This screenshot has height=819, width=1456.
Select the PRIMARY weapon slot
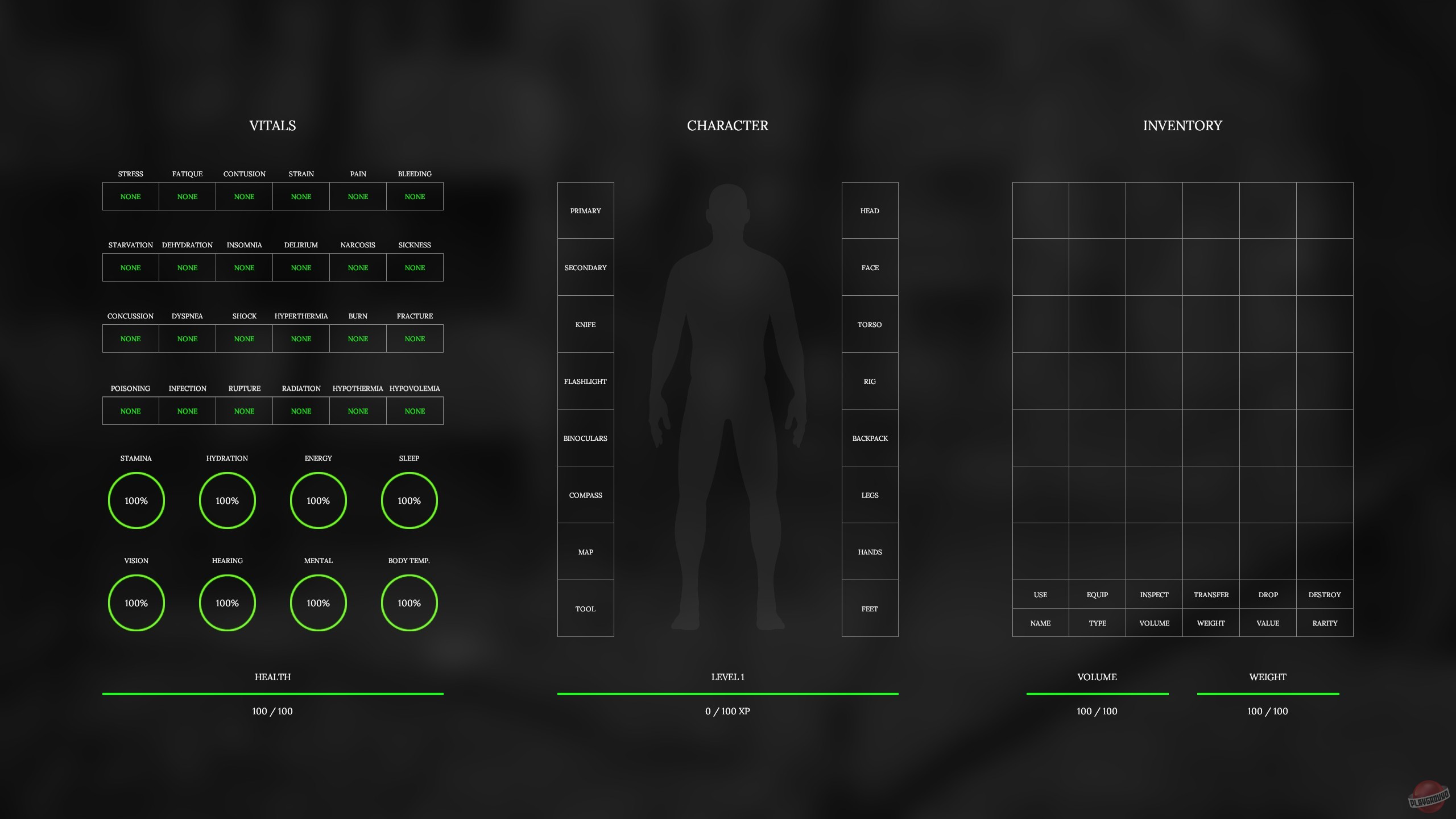coord(585,210)
